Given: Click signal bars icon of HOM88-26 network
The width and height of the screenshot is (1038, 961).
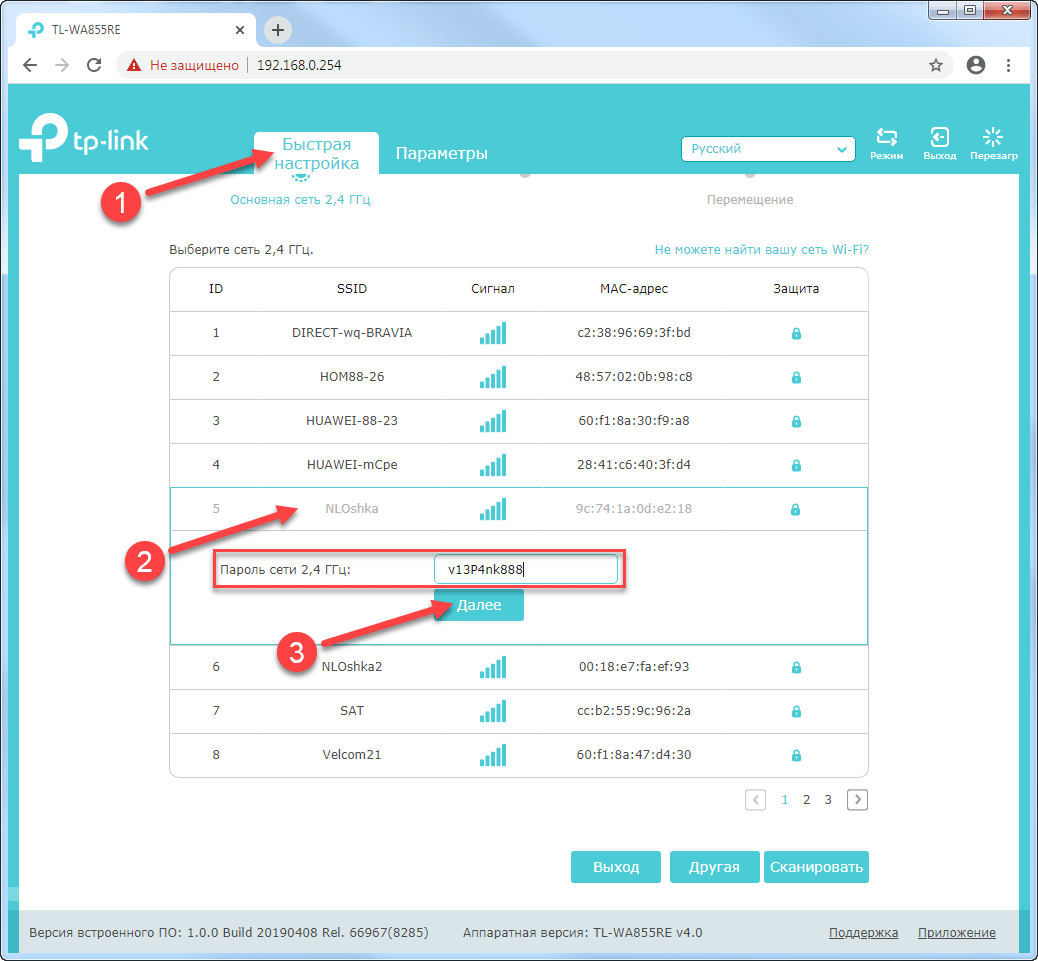Looking at the screenshot, I should 493,377.
